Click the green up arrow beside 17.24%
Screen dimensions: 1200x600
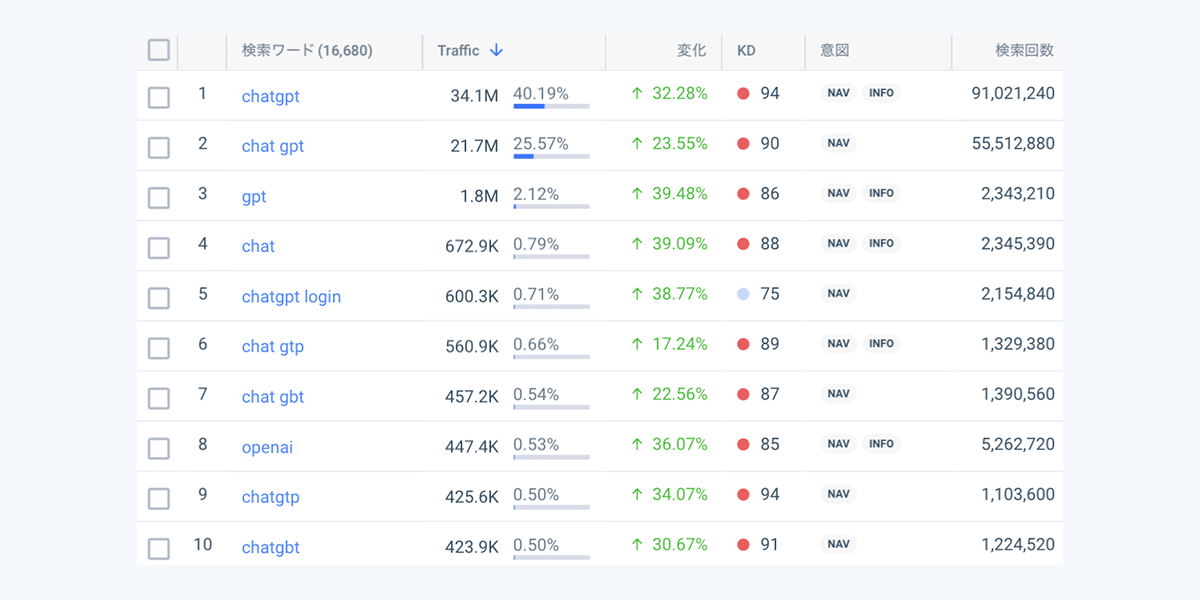click(637, 343)
